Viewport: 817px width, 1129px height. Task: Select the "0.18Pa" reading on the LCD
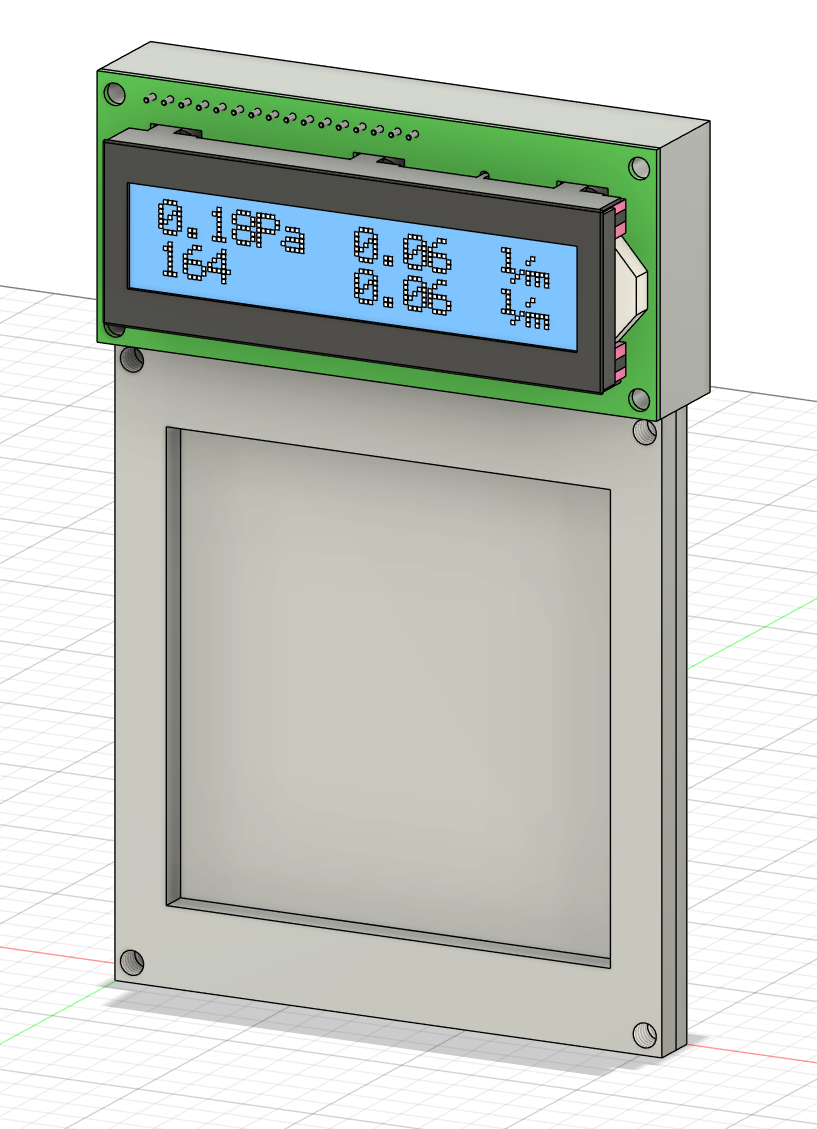tap(231, 226)
